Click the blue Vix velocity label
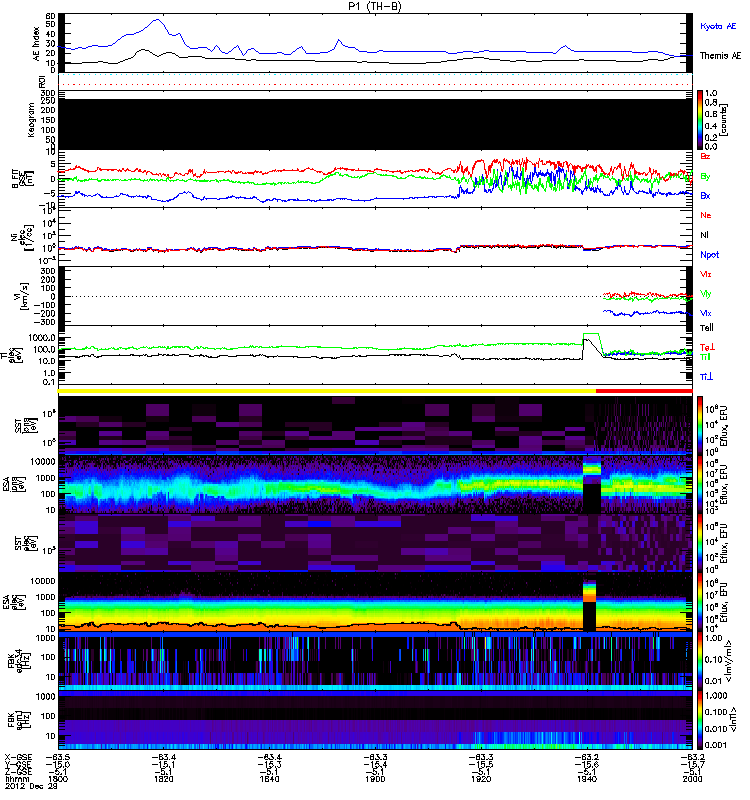750x800 pixels. 706,313
